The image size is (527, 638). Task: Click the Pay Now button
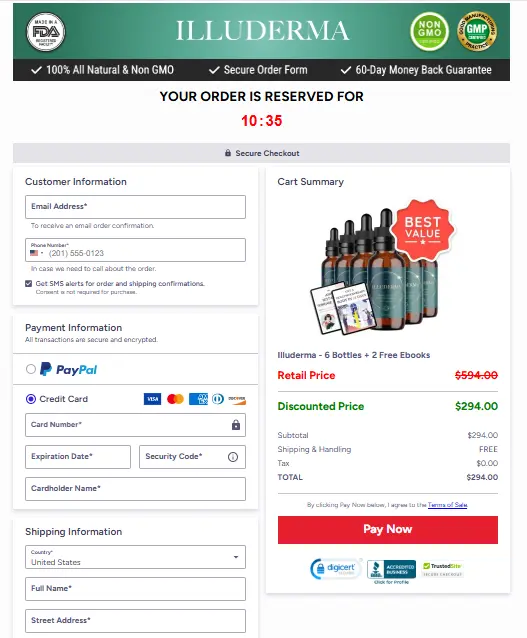coord(388,529)
